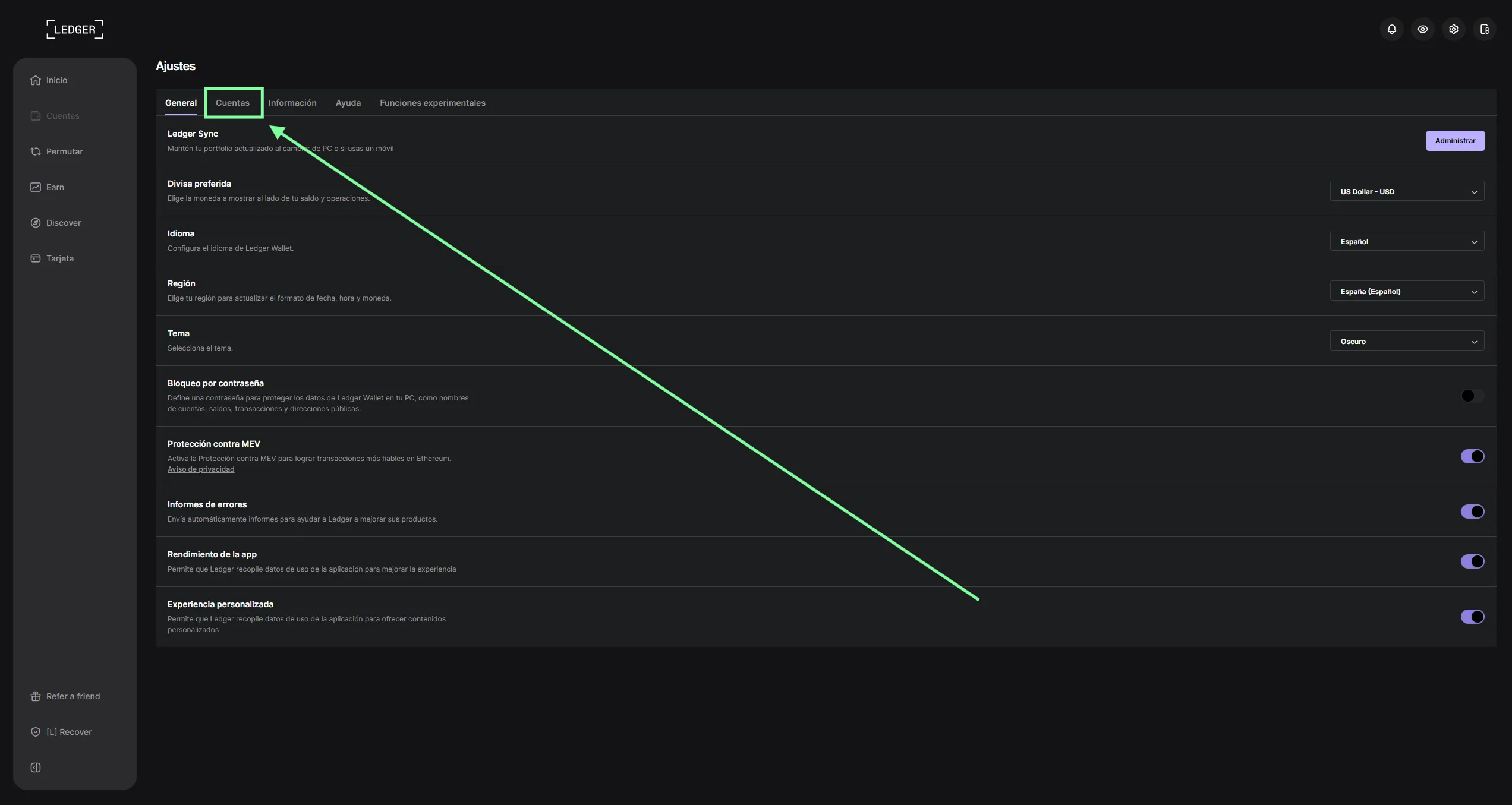This screenshot has width=1512, height=805.
Task: Open the settings gear icon
Action: click(1453, 29)
